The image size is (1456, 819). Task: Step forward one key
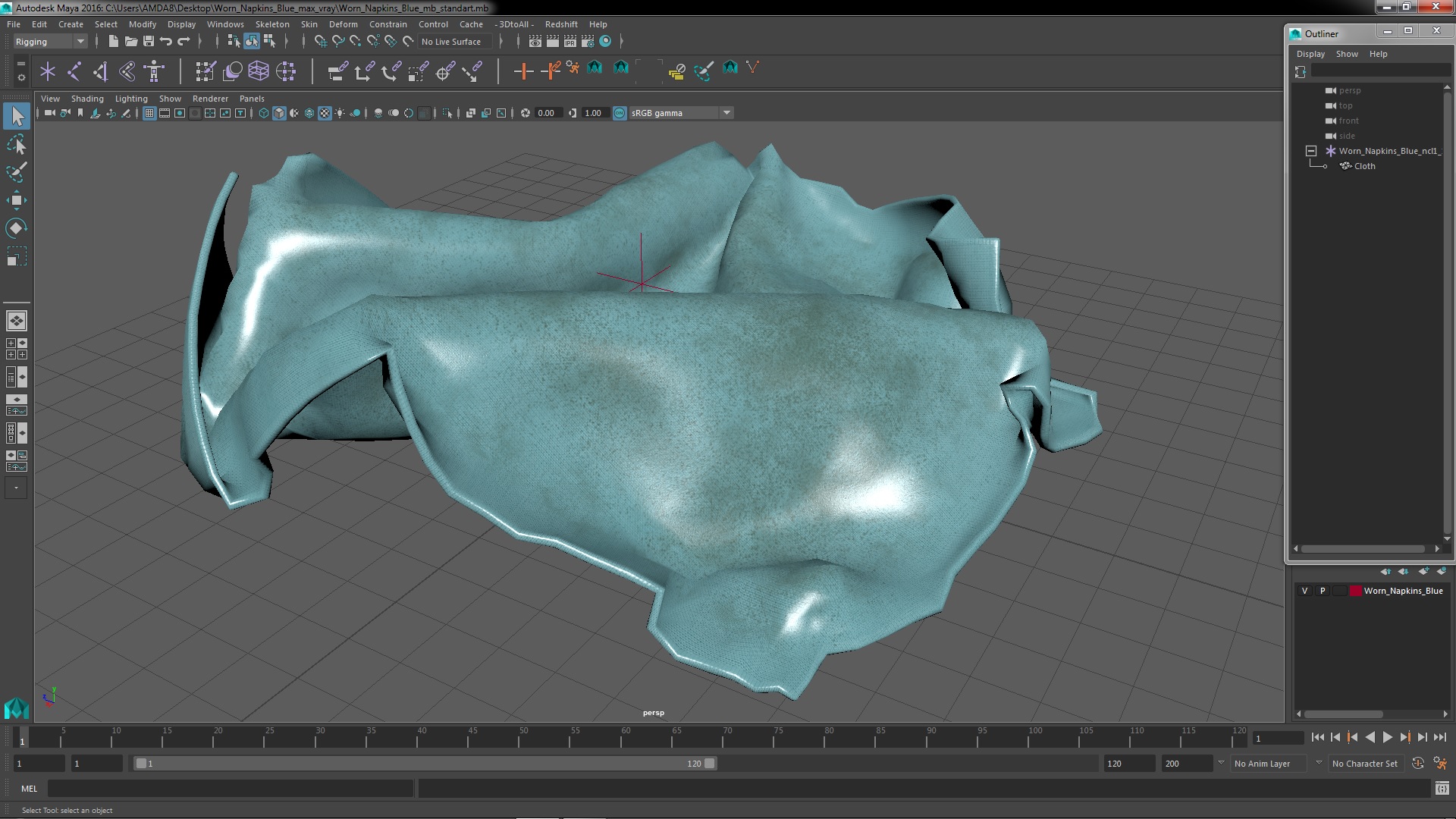(x=1404, y=737)
